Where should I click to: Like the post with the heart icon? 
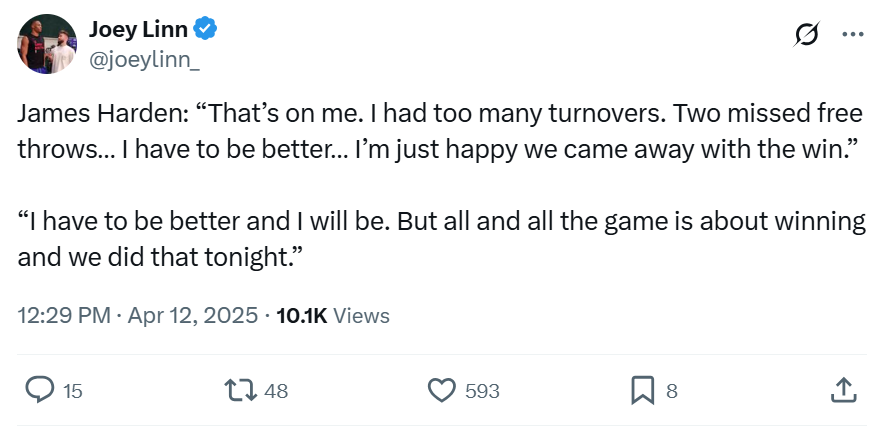tap(442, 390)
